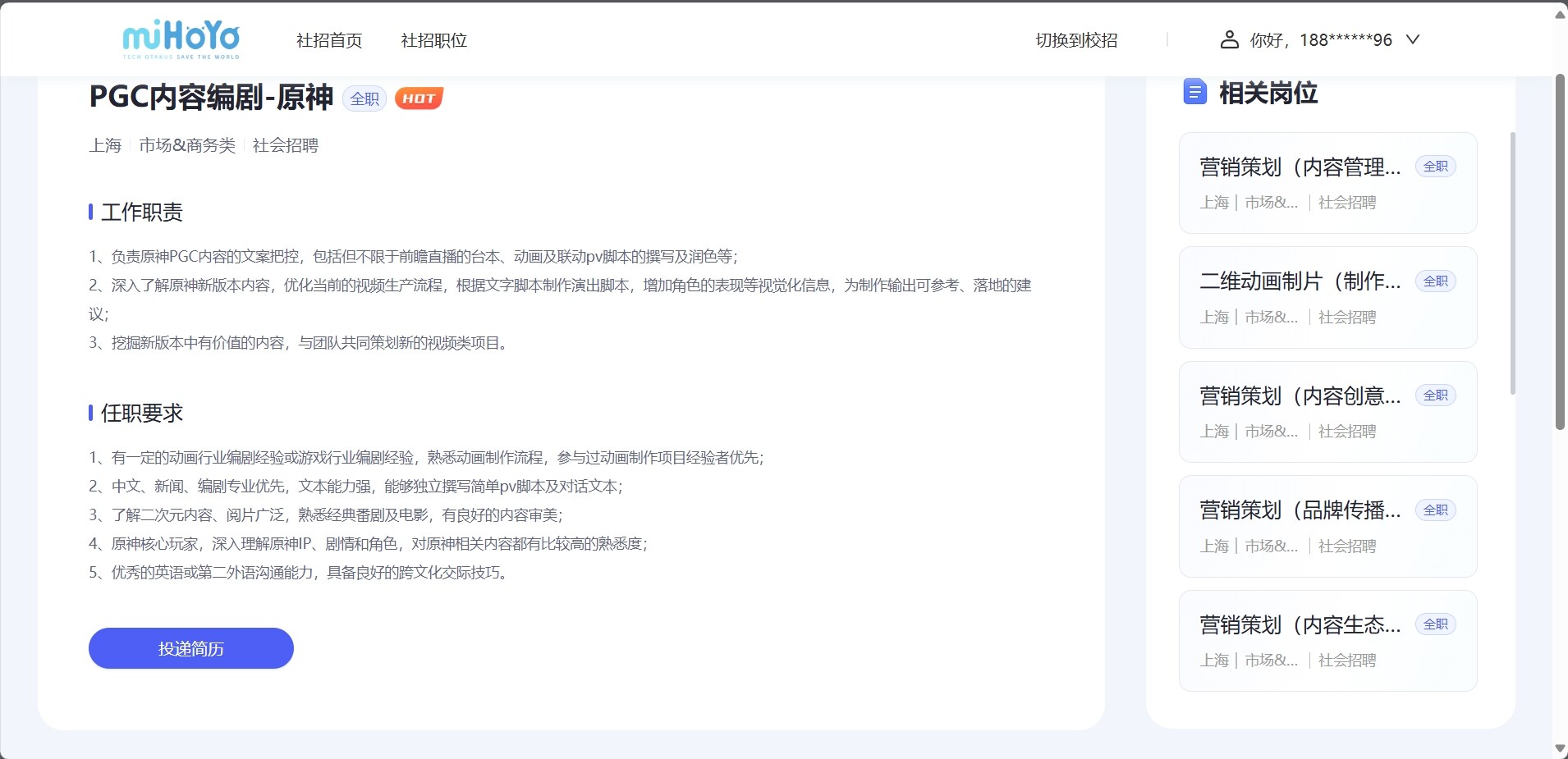This screenshot has height=759, width=1568.
Task: Click the page scroll down arrow
Action: (x=1560, y=748)
